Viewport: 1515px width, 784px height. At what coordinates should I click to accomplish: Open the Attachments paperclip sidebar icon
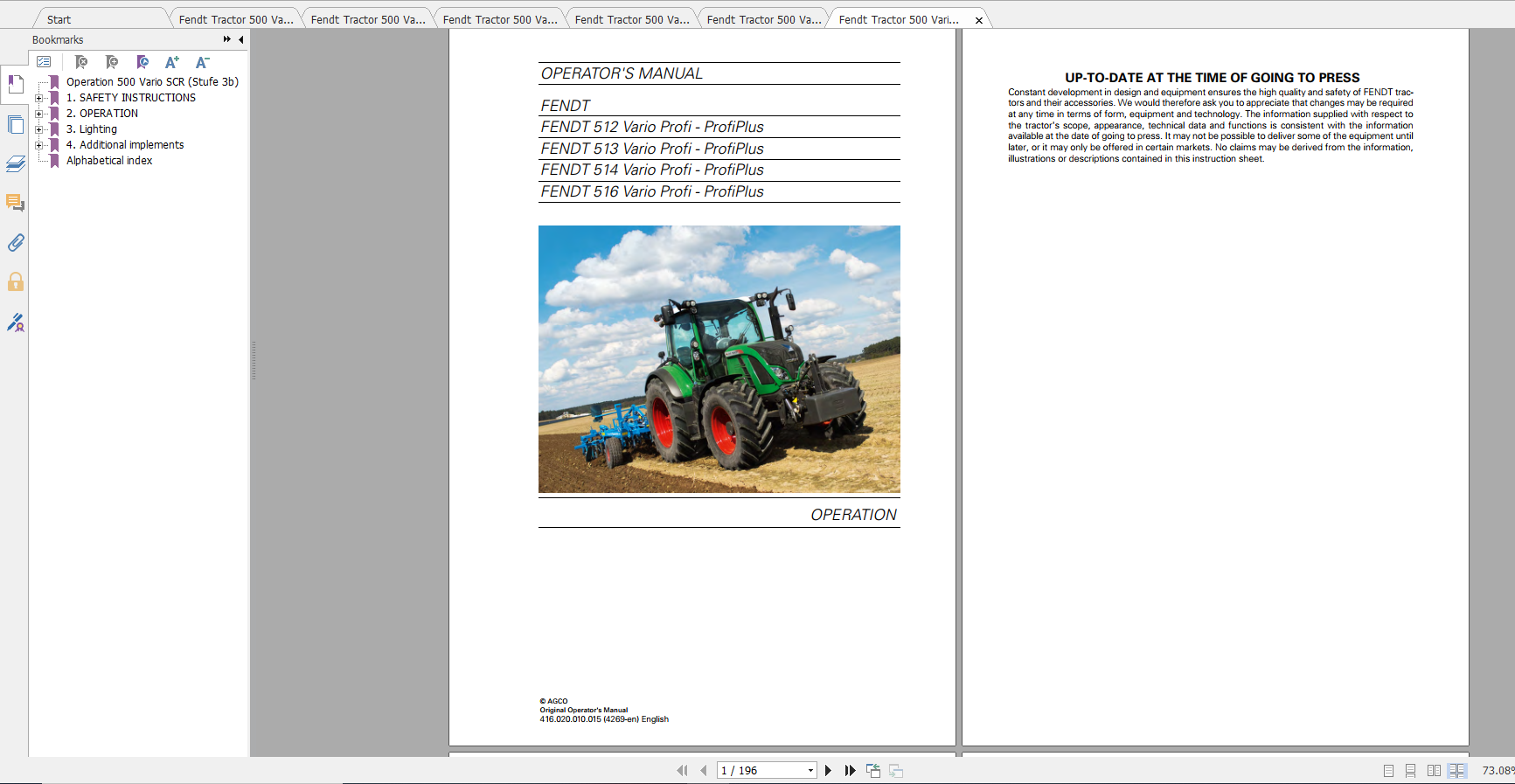[15, 242]
